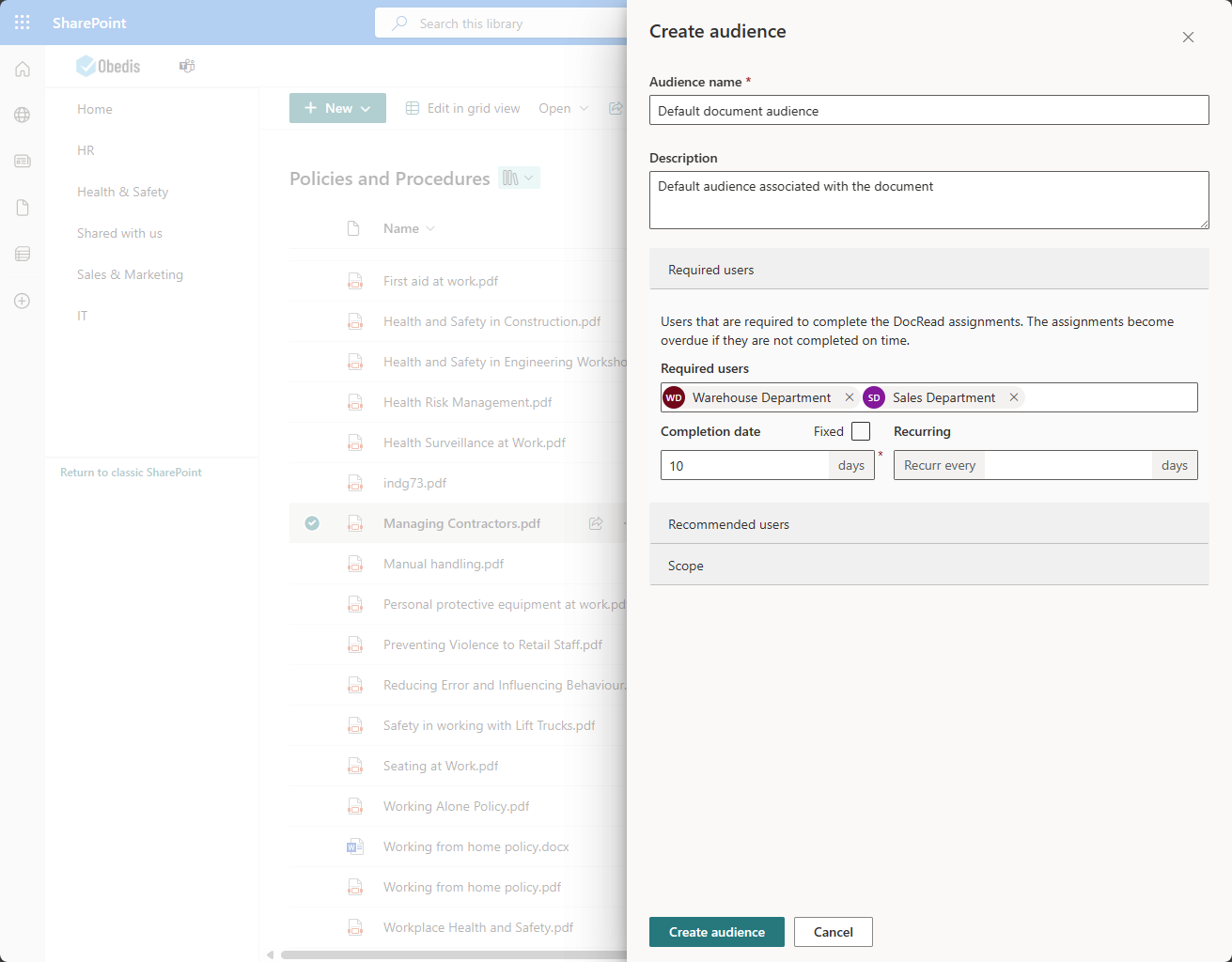
Task: Open the Microsoft 365 app launcher
Action: click(21, 22)
